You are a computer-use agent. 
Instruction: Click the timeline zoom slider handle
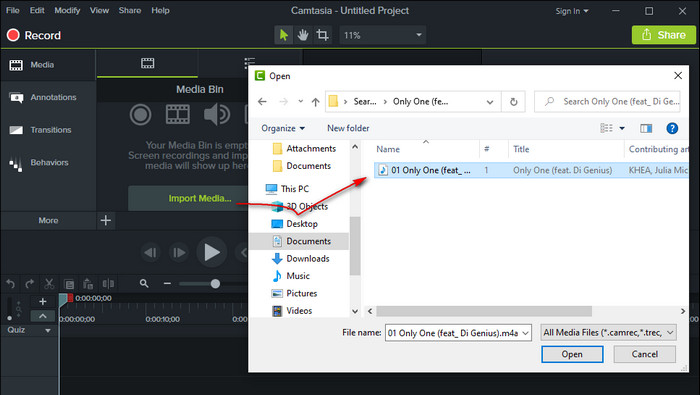pyautogui.click(x=215, y=283)
